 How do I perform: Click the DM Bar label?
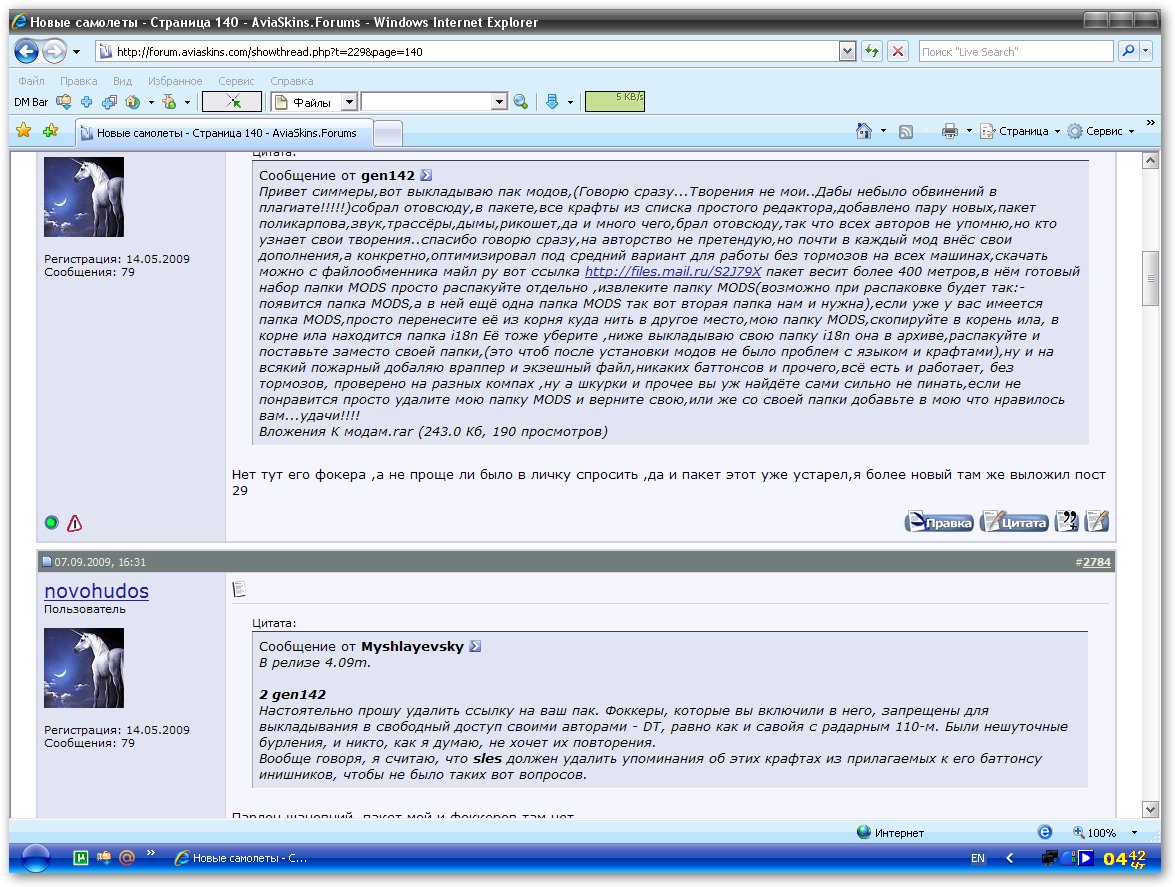point(31,102)
